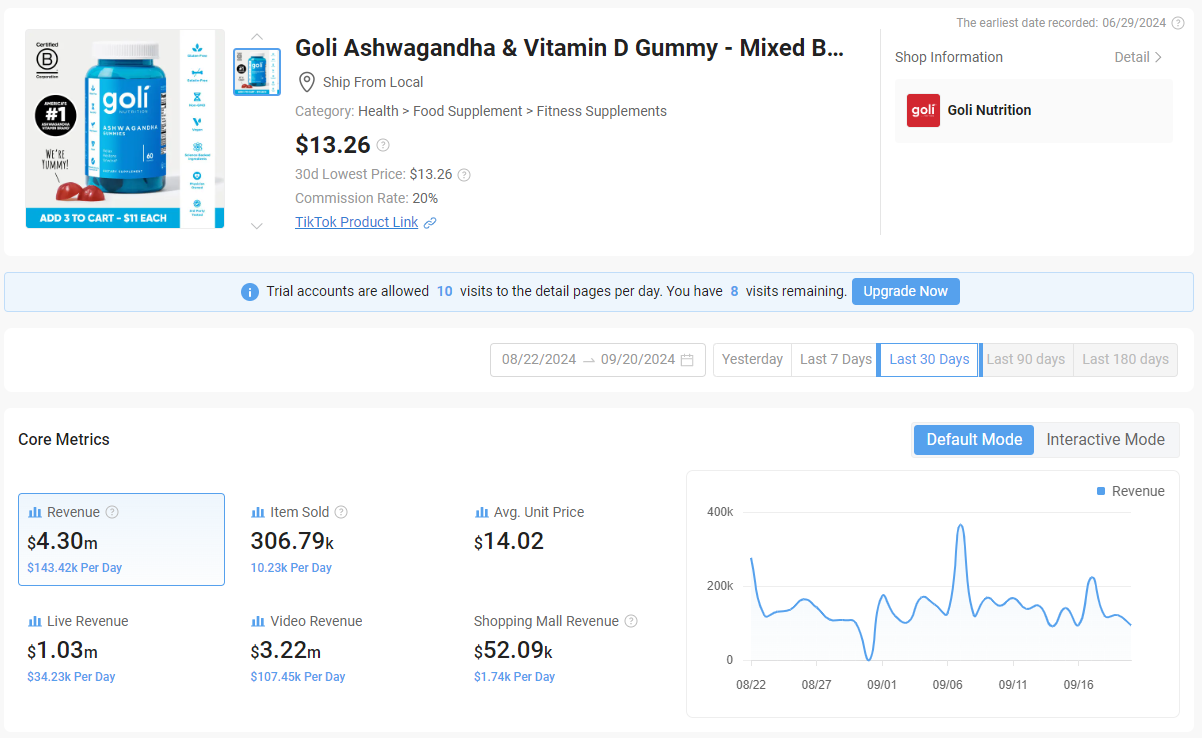Switch to Interactive Mode

tap(1106, 440)
